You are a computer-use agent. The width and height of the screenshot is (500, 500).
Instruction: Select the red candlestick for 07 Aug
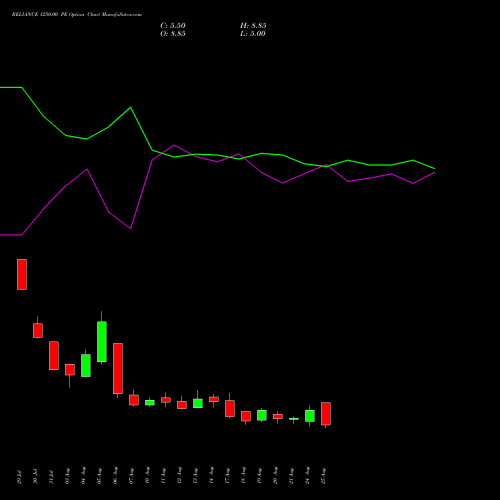134,400
